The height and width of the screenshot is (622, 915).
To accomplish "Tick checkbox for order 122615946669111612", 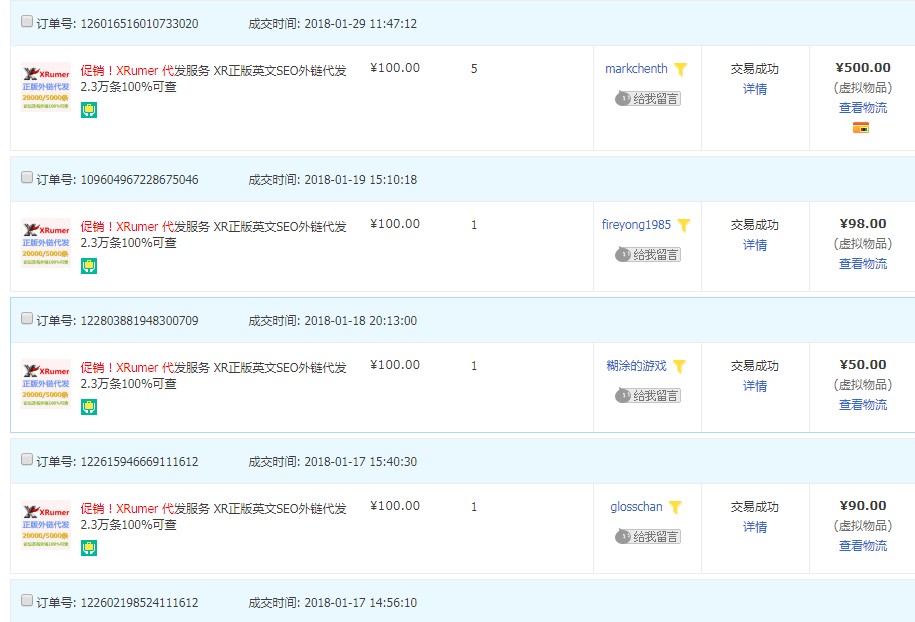I will (x=27, y=460).
